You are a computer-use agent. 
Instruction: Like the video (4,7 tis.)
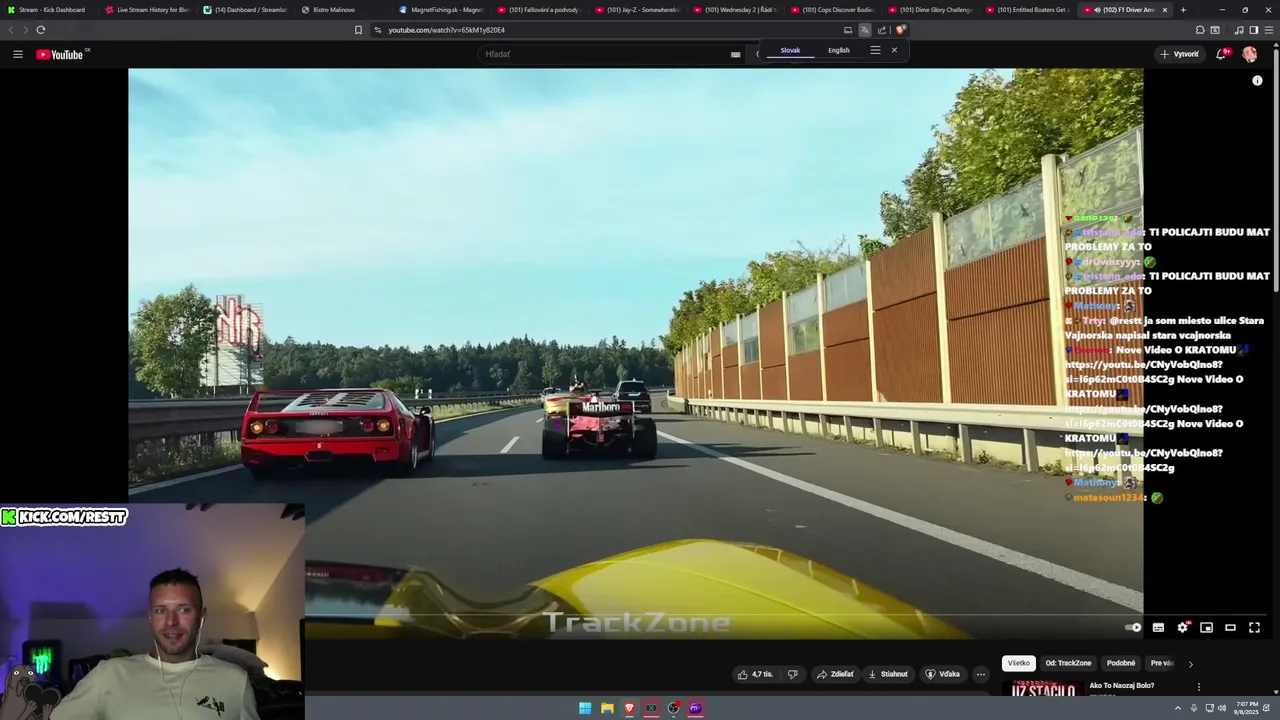[755, 674]
